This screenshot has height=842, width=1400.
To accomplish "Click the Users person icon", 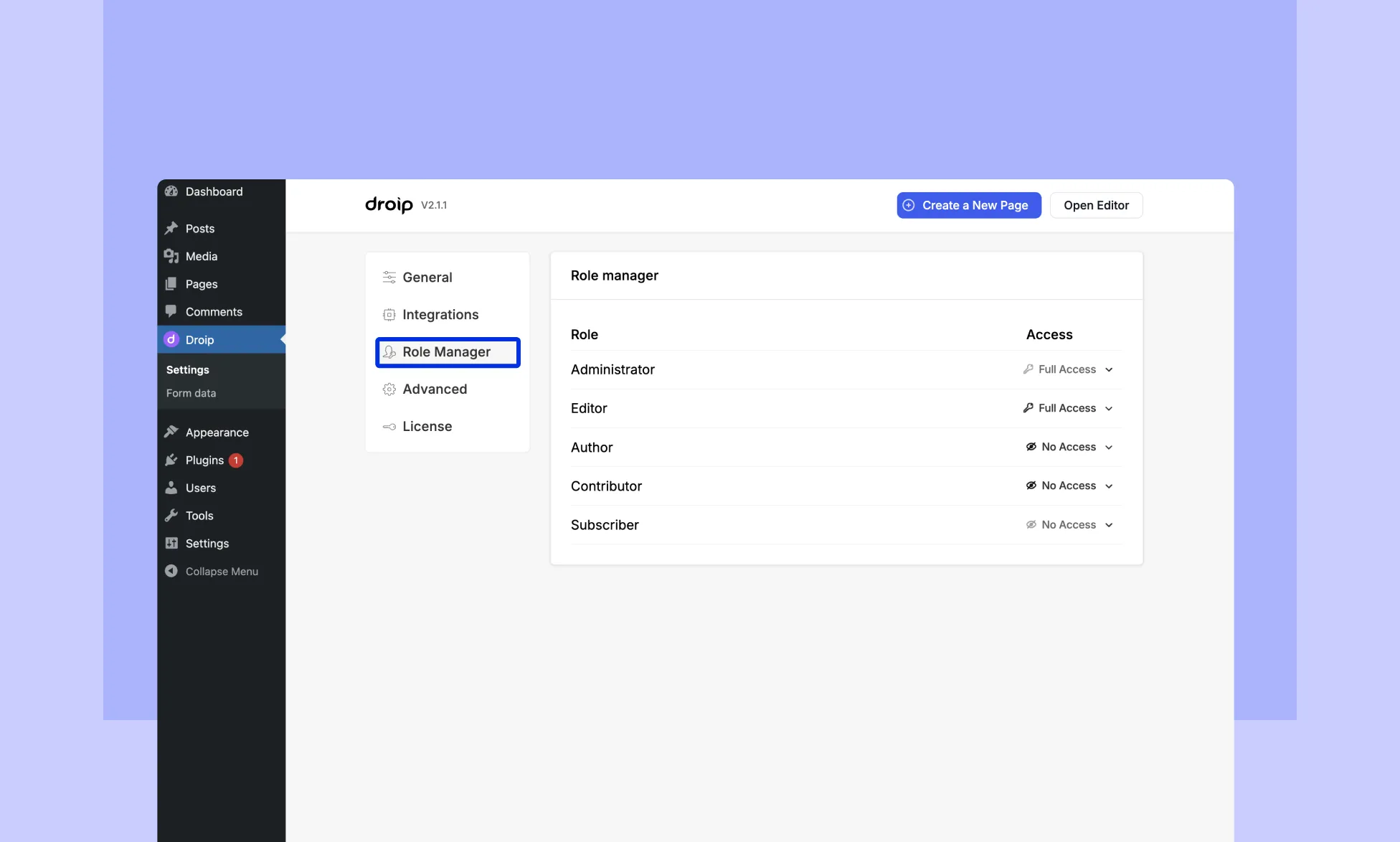I will [x=171, y=488].
